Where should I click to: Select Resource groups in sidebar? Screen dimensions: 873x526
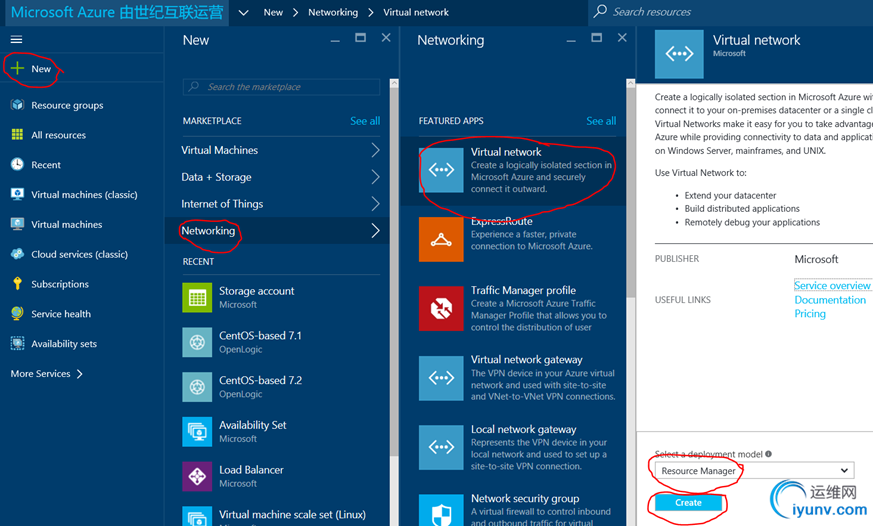tap(67, 105)
